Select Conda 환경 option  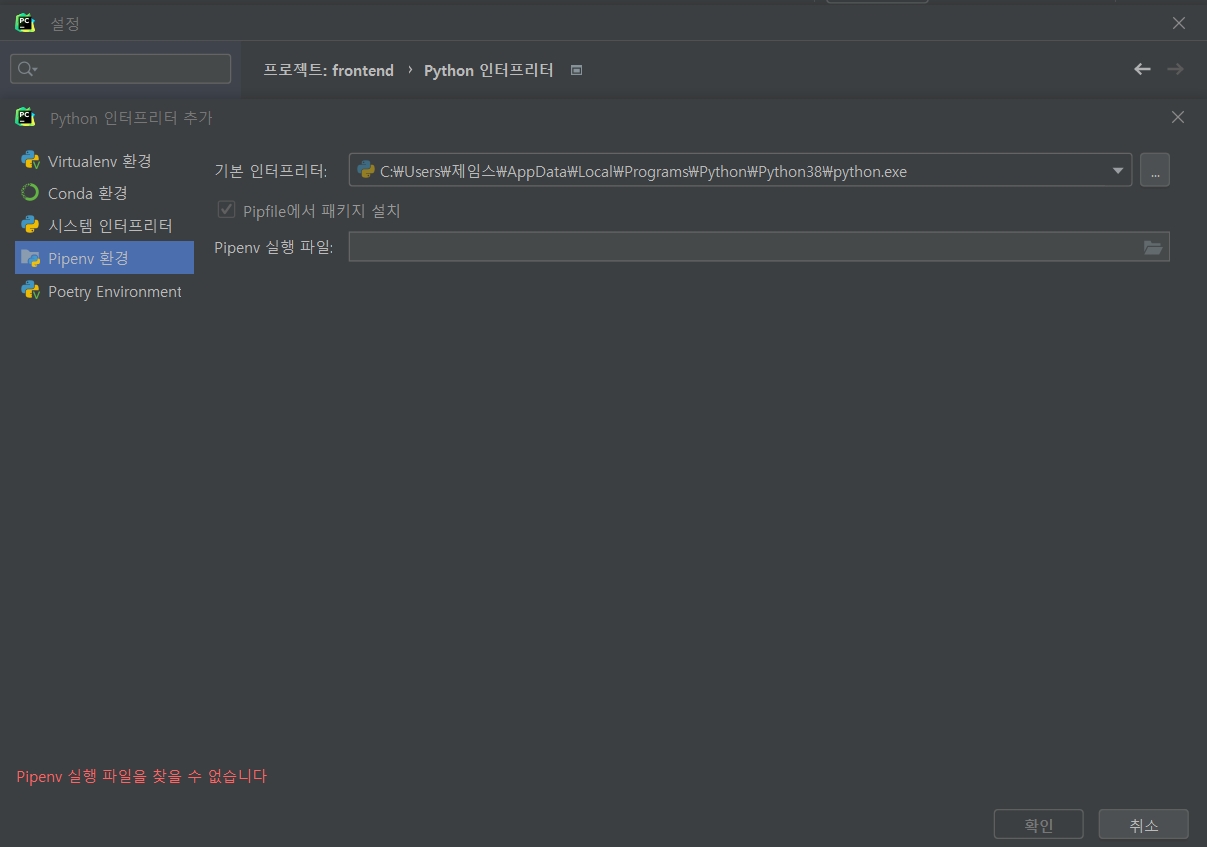(104, 193)
